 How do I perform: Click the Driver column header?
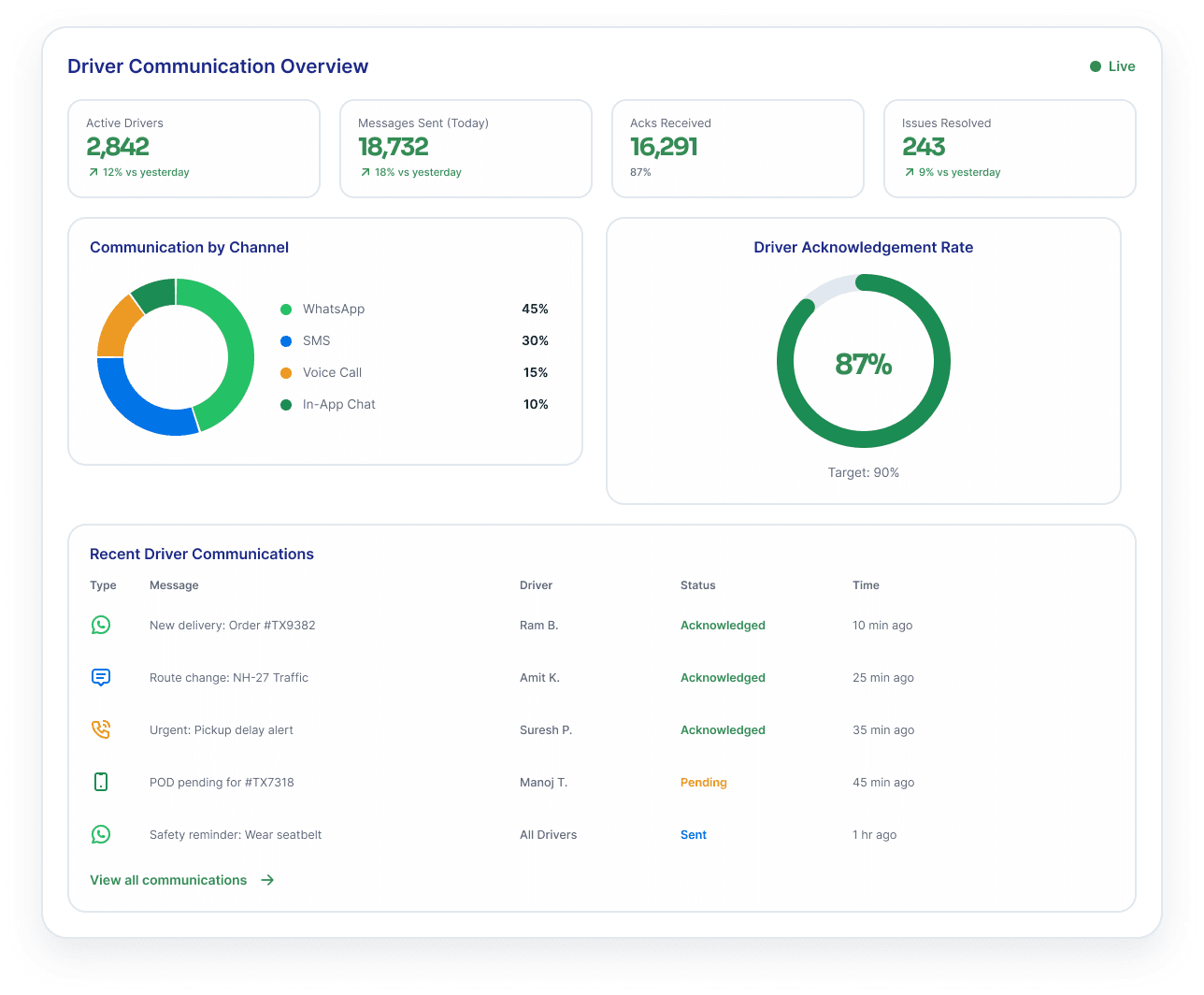536,585
